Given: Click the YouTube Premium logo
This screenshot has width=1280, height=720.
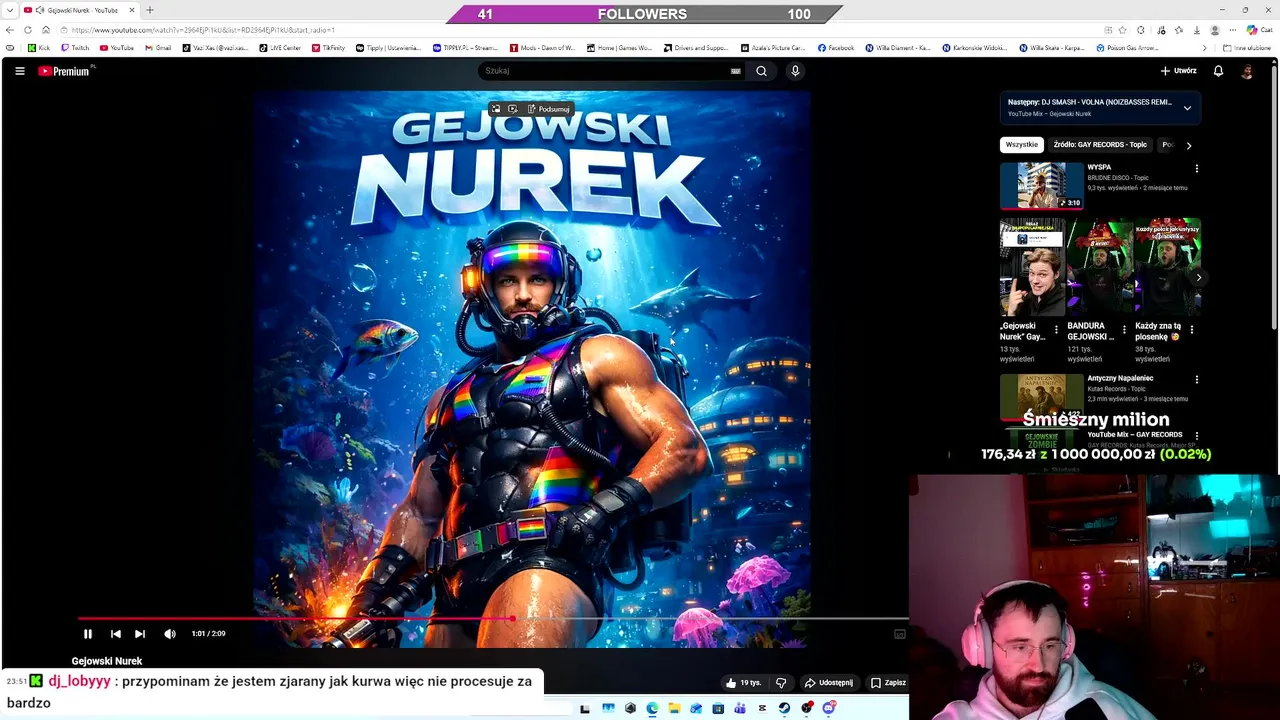Looking at the screenshot, I should coord(65,71).
